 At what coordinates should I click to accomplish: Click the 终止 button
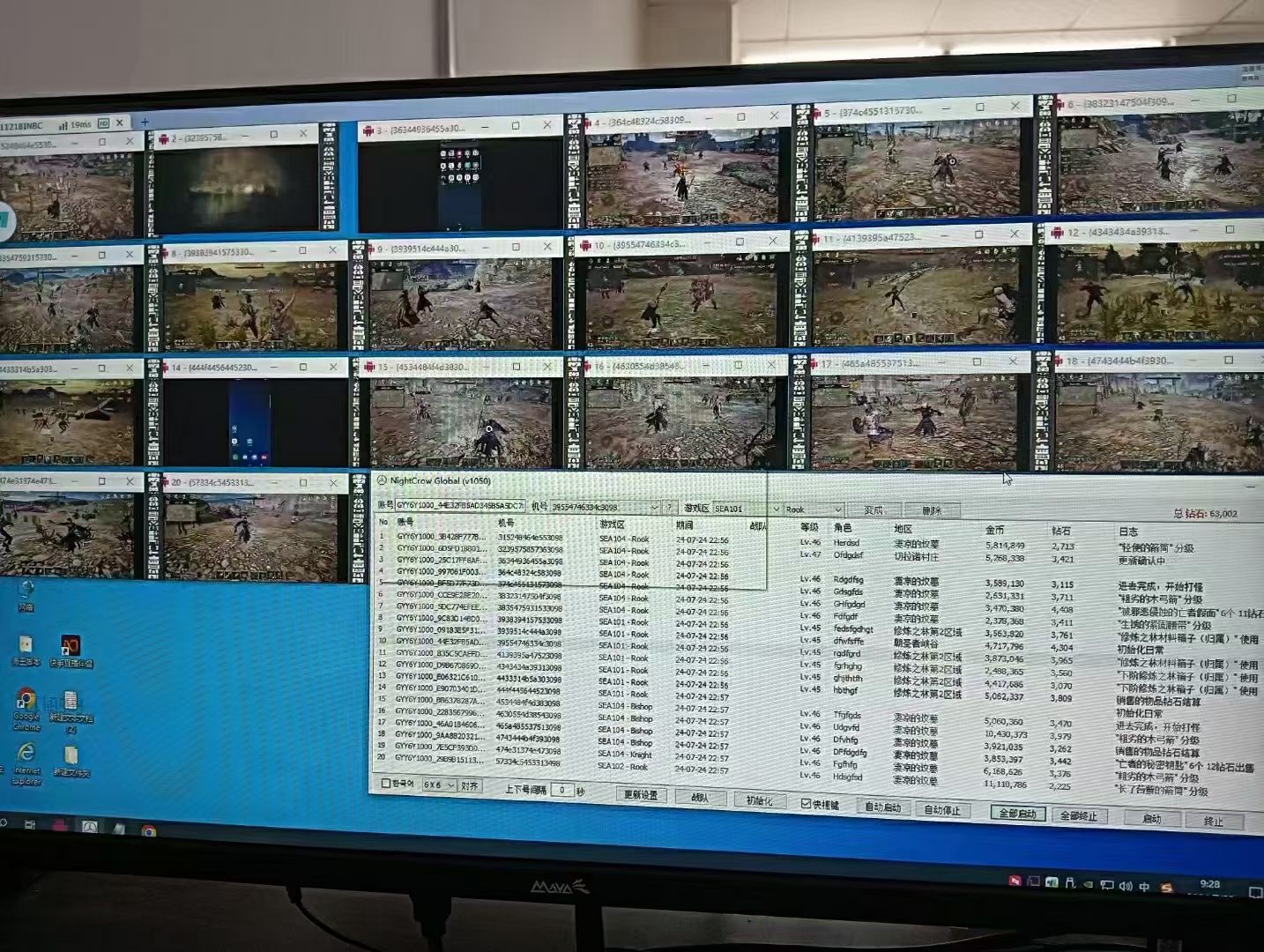click(x=1214, y=821)
